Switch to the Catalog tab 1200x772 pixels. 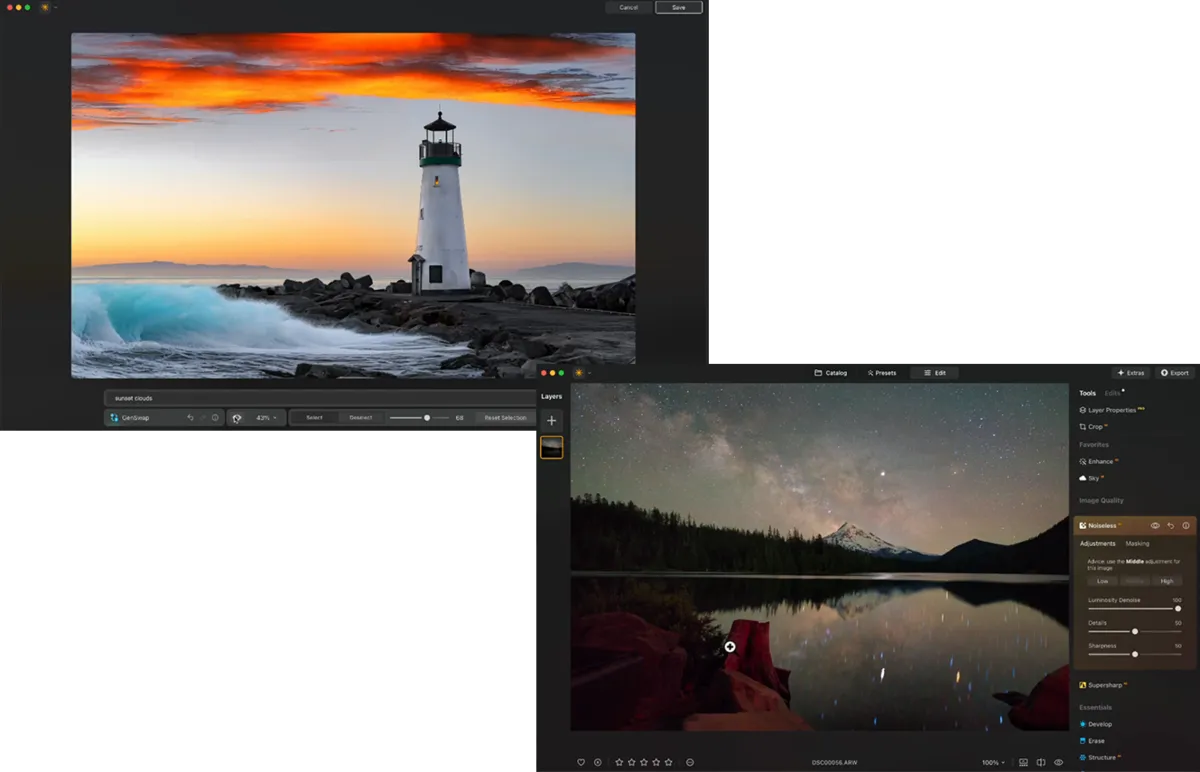coord(831,372)
